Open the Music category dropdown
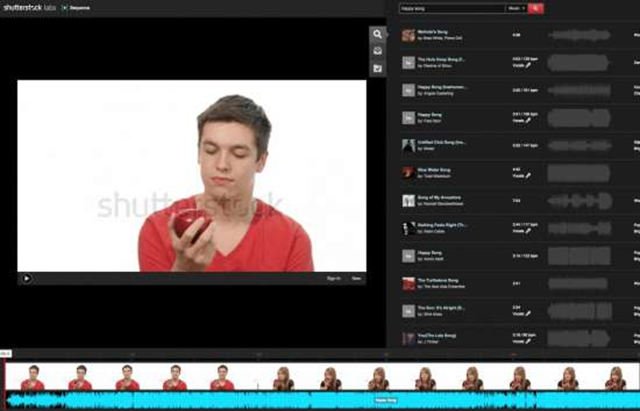Image resolution: width=640 pixels, height=411 pixels. click(516, 8)
